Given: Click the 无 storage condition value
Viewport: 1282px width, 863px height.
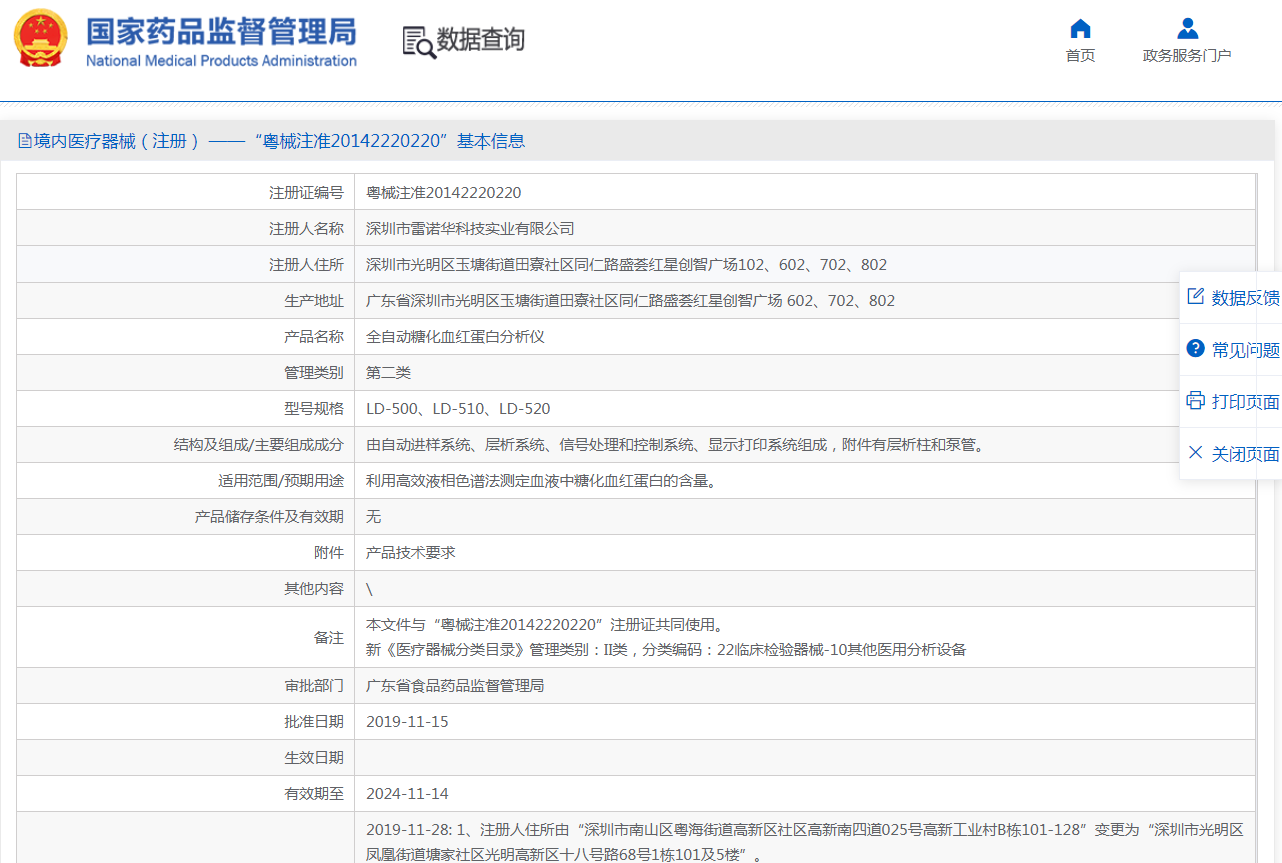Looking at the screenshot, I should [373, 517].
